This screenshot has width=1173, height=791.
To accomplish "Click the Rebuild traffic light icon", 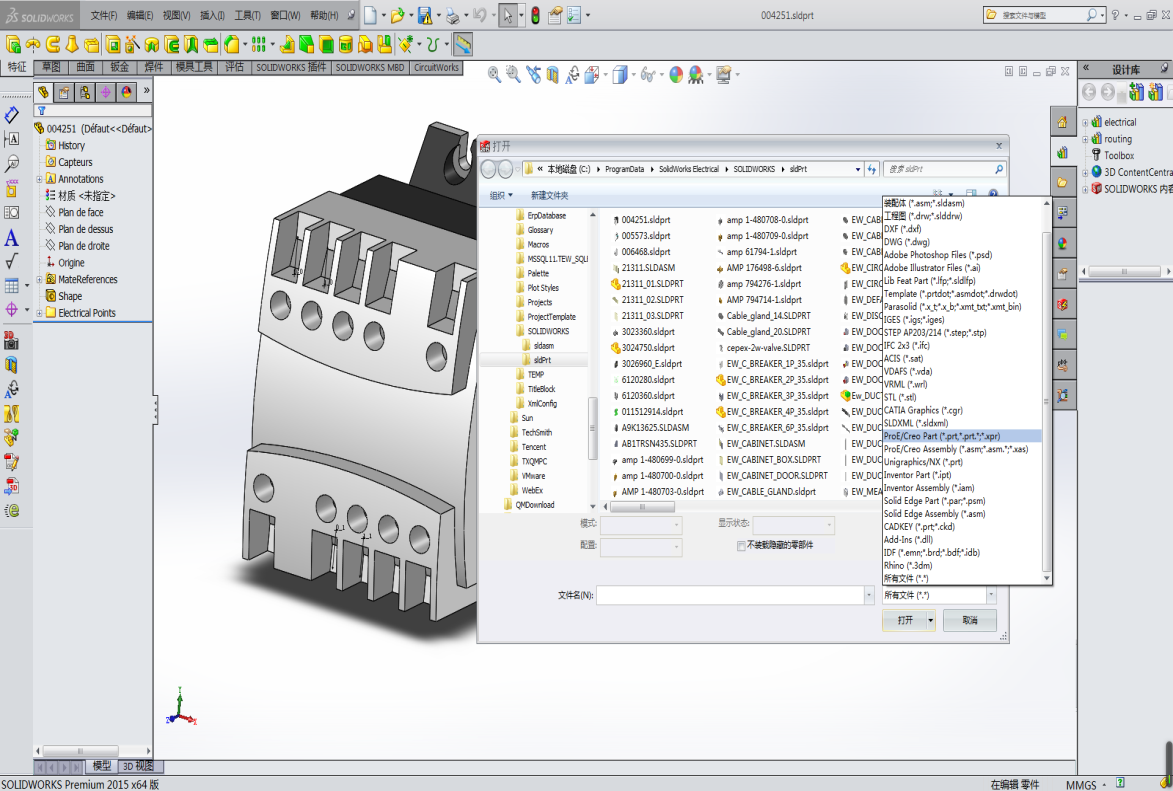I will tap(536, 15).
